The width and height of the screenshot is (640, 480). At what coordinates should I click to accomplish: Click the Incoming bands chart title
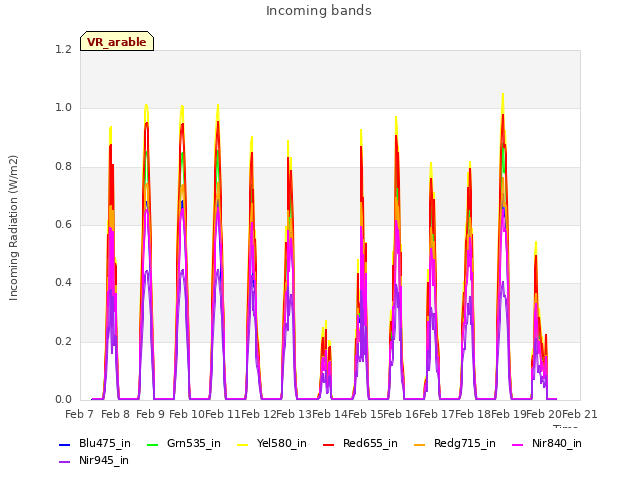click(x=319, y=11)
